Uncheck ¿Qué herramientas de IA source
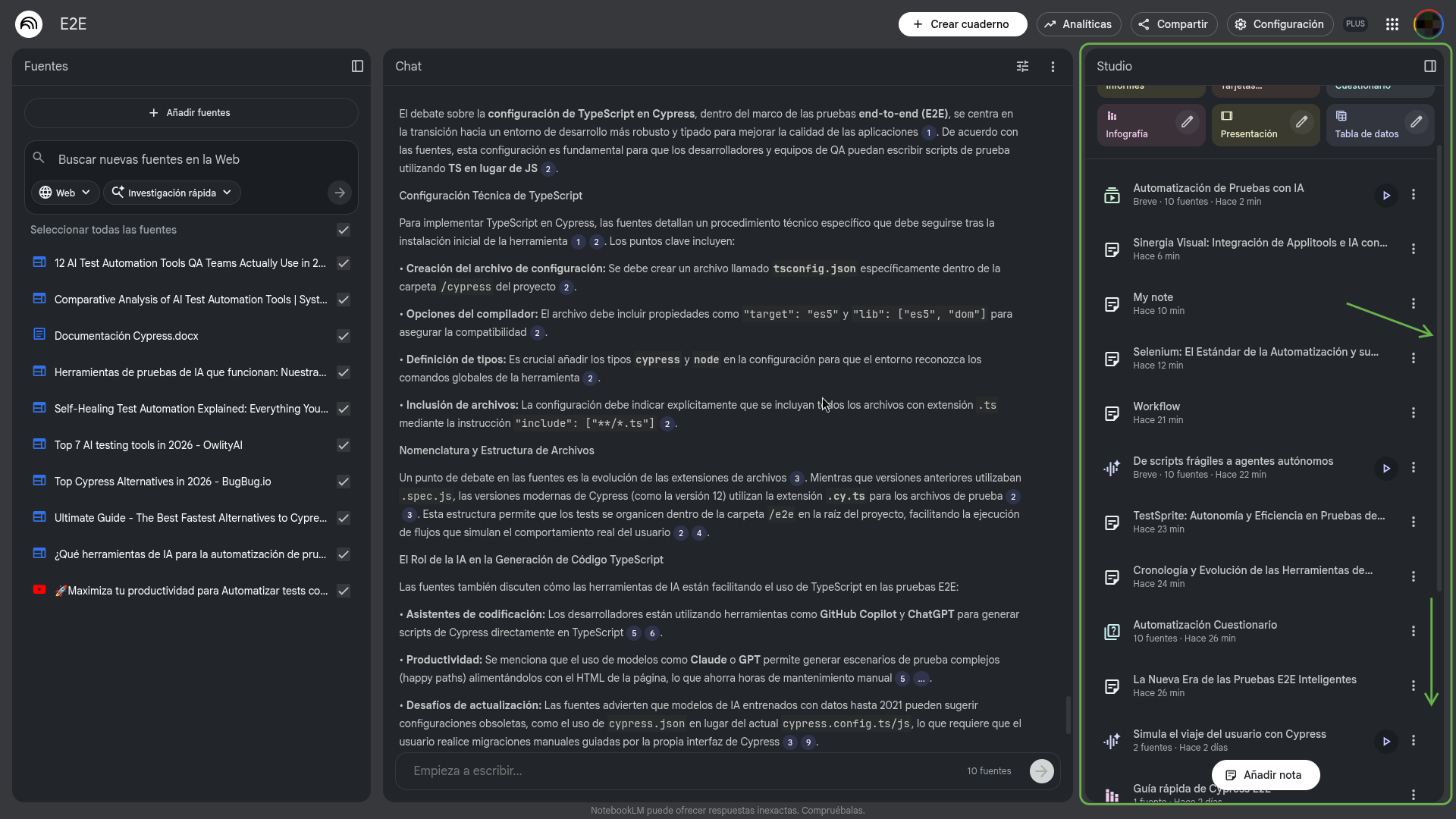 [344, 554]
